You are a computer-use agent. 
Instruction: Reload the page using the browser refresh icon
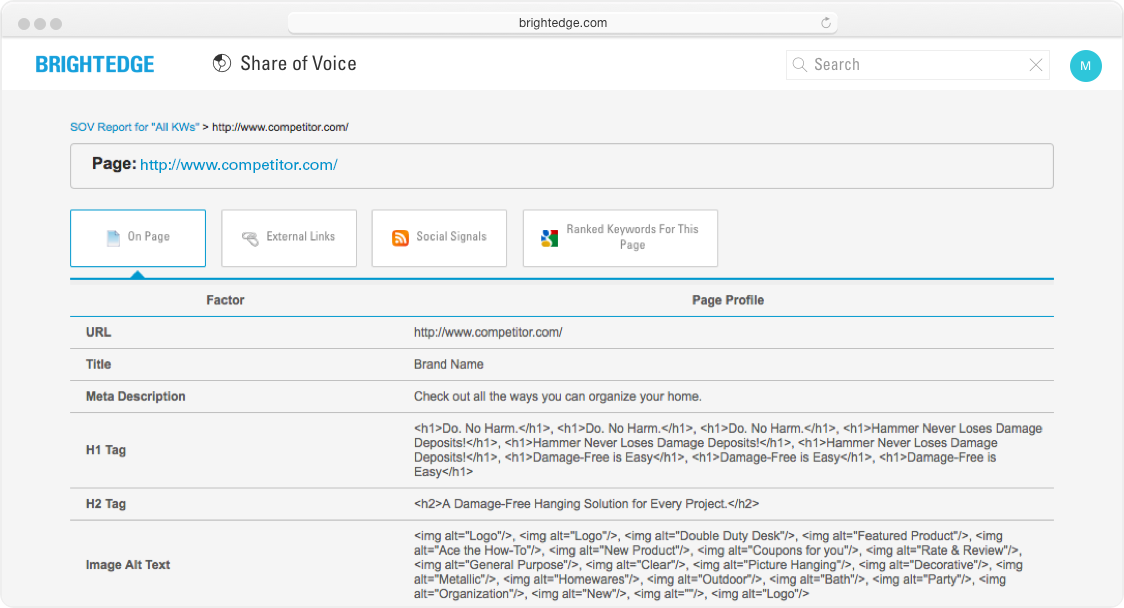pos(826,23)
